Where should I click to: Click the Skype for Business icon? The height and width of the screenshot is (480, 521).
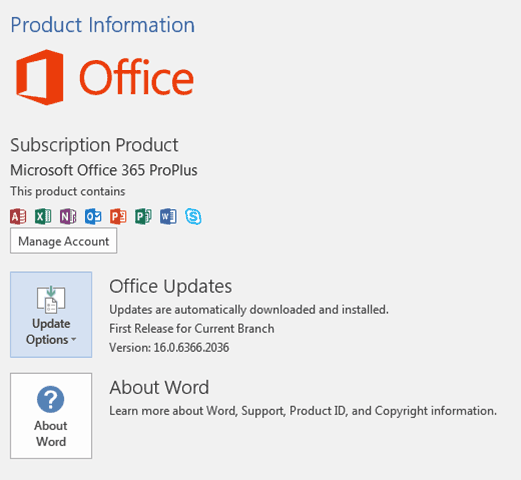point(193,217)
